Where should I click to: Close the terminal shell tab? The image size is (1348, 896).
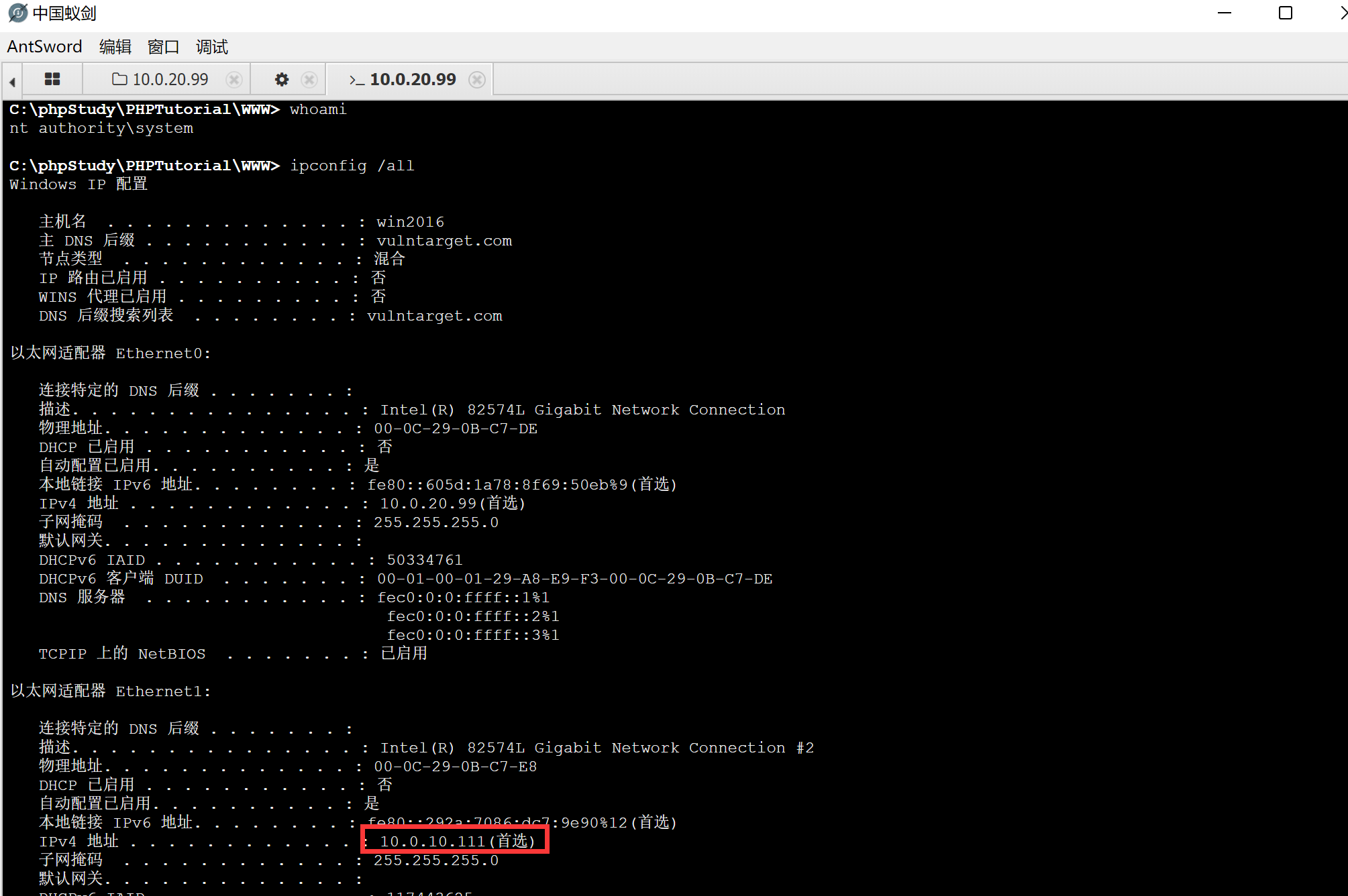(x=479, y=79)
